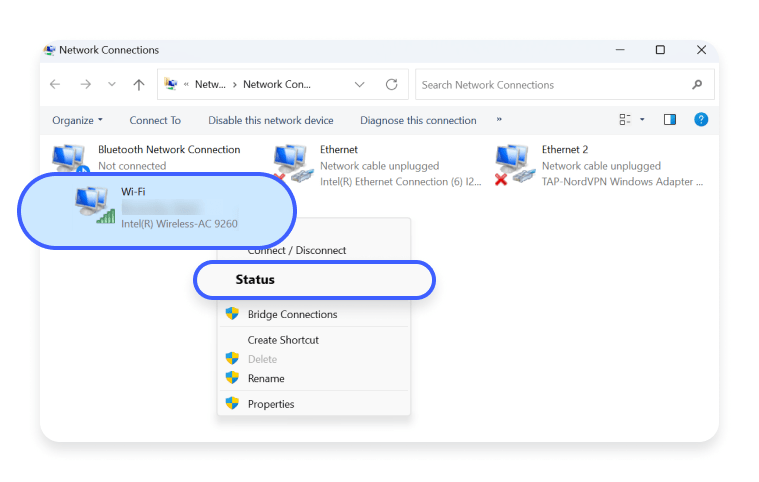
Task: Click the Netw... breadcrumb segment
Action: tap(210, 85)
